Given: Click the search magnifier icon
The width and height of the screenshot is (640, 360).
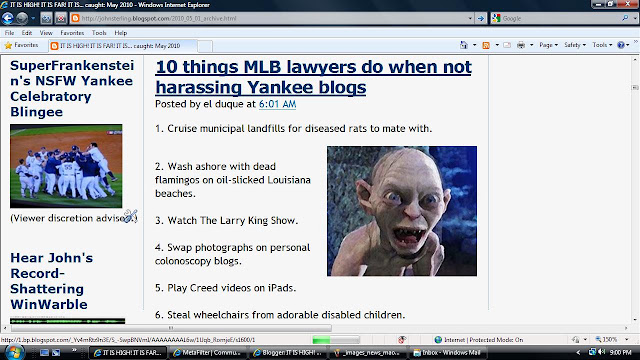Looking at the screenshot, I should (625, 18).
